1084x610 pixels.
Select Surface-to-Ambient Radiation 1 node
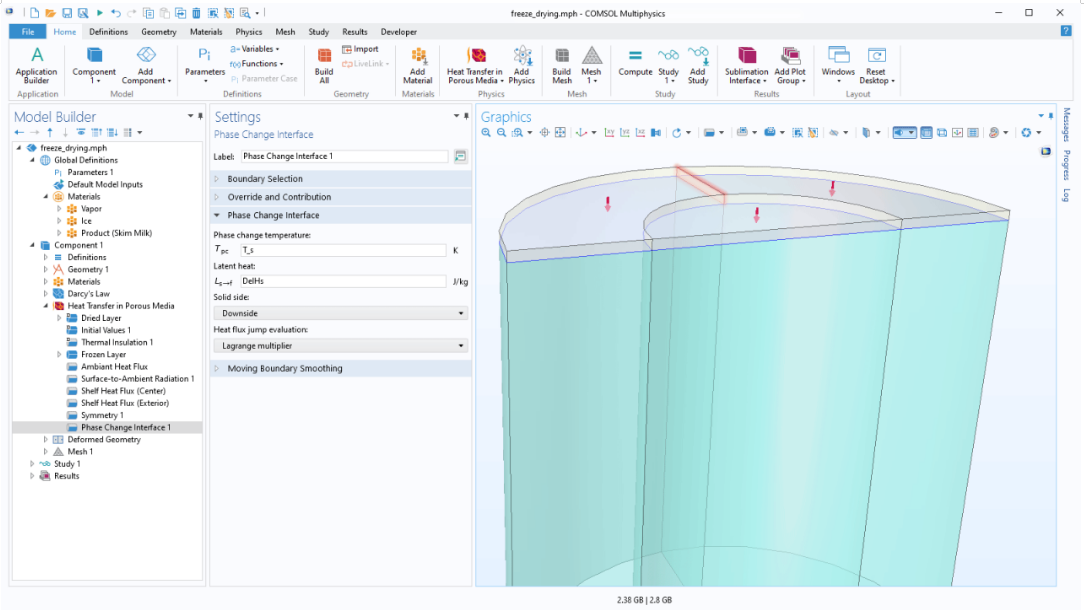click(x=138, y=379)
